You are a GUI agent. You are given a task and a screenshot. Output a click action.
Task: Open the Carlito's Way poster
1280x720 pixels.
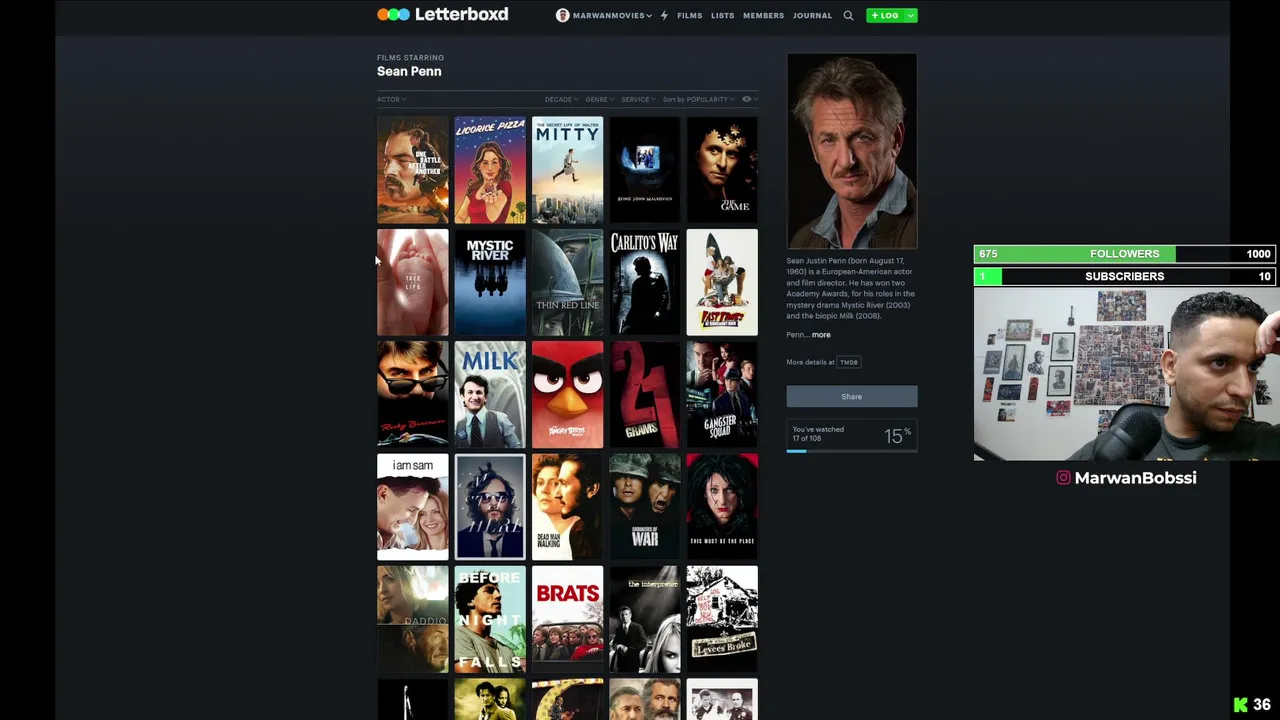point(644,282)
